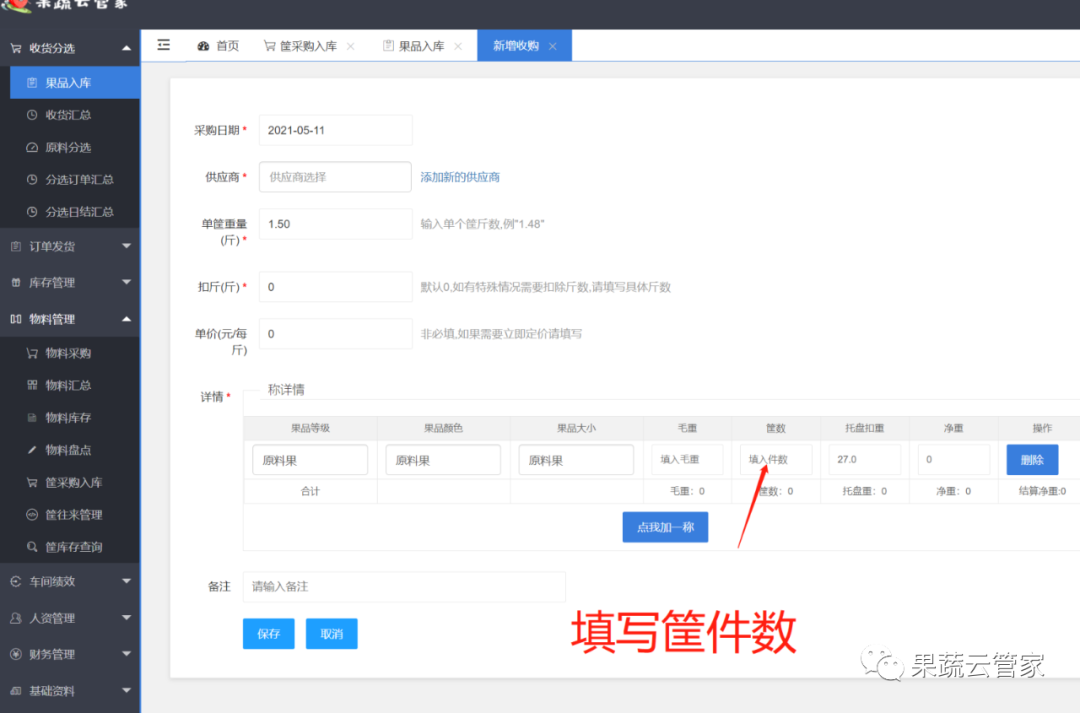Click the 首页 dashboard icon tab
This screenshot has height=713, width=1080.
point(218,46)
